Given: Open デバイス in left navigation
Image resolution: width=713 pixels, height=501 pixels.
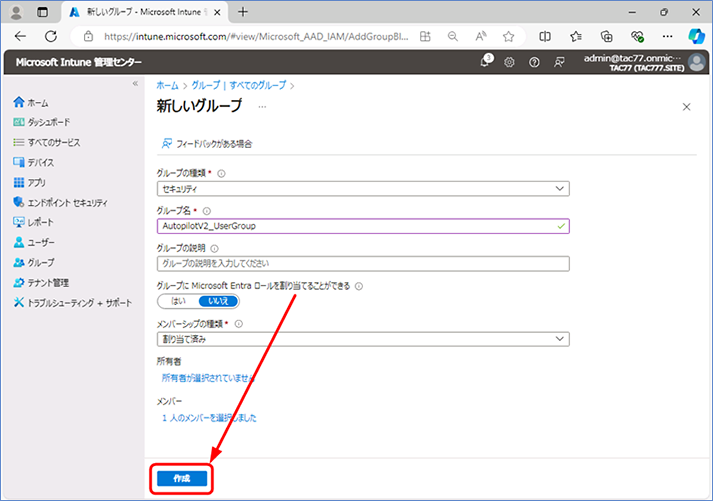Looking at the screenshot, I should pos(34,162).
